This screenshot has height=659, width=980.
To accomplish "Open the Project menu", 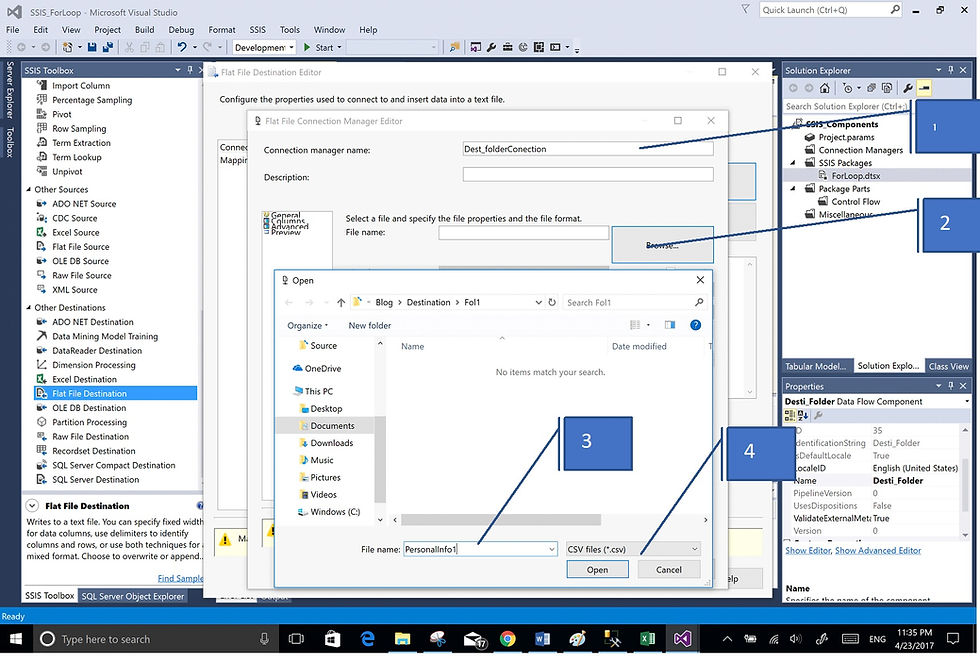I will [108, 29].
